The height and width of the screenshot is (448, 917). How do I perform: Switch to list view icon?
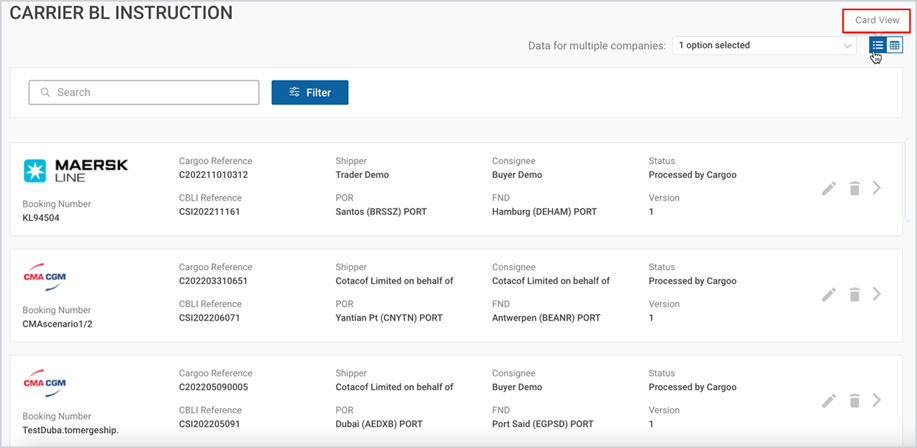(x=877, y=45)
